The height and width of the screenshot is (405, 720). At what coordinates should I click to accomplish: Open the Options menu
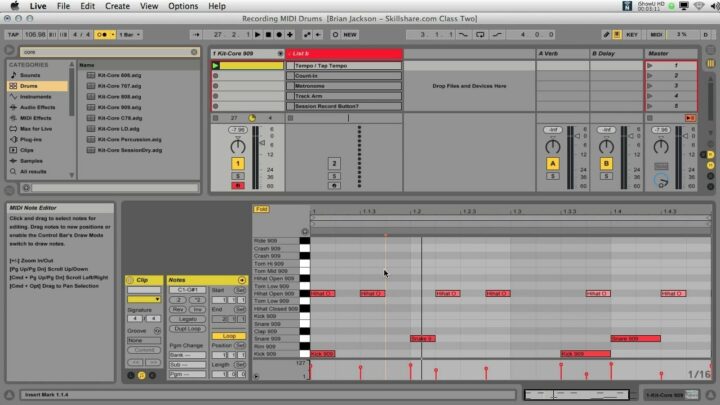183,6
